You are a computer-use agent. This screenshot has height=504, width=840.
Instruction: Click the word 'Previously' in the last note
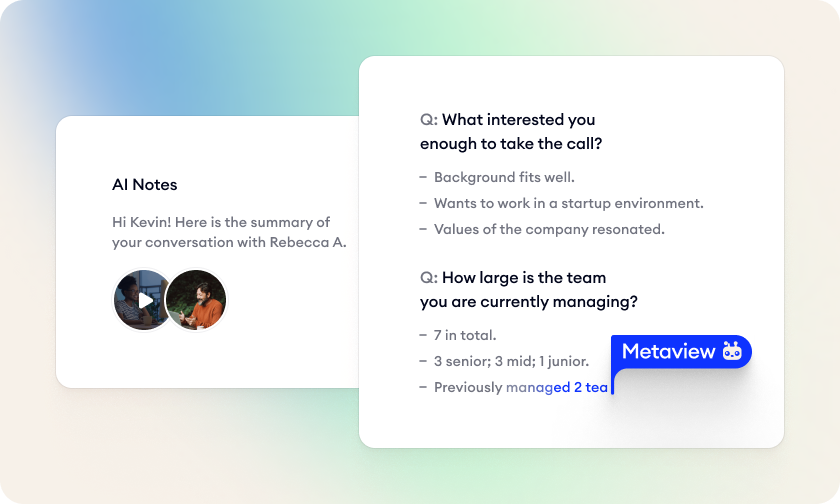(x=467, y=387)
